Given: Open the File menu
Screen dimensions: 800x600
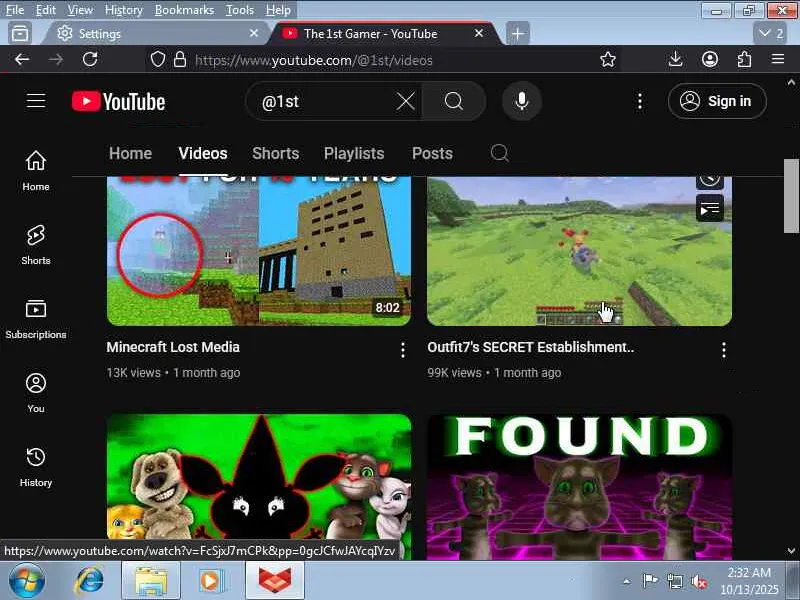Looking at the screenshot, I should point(15,10).
